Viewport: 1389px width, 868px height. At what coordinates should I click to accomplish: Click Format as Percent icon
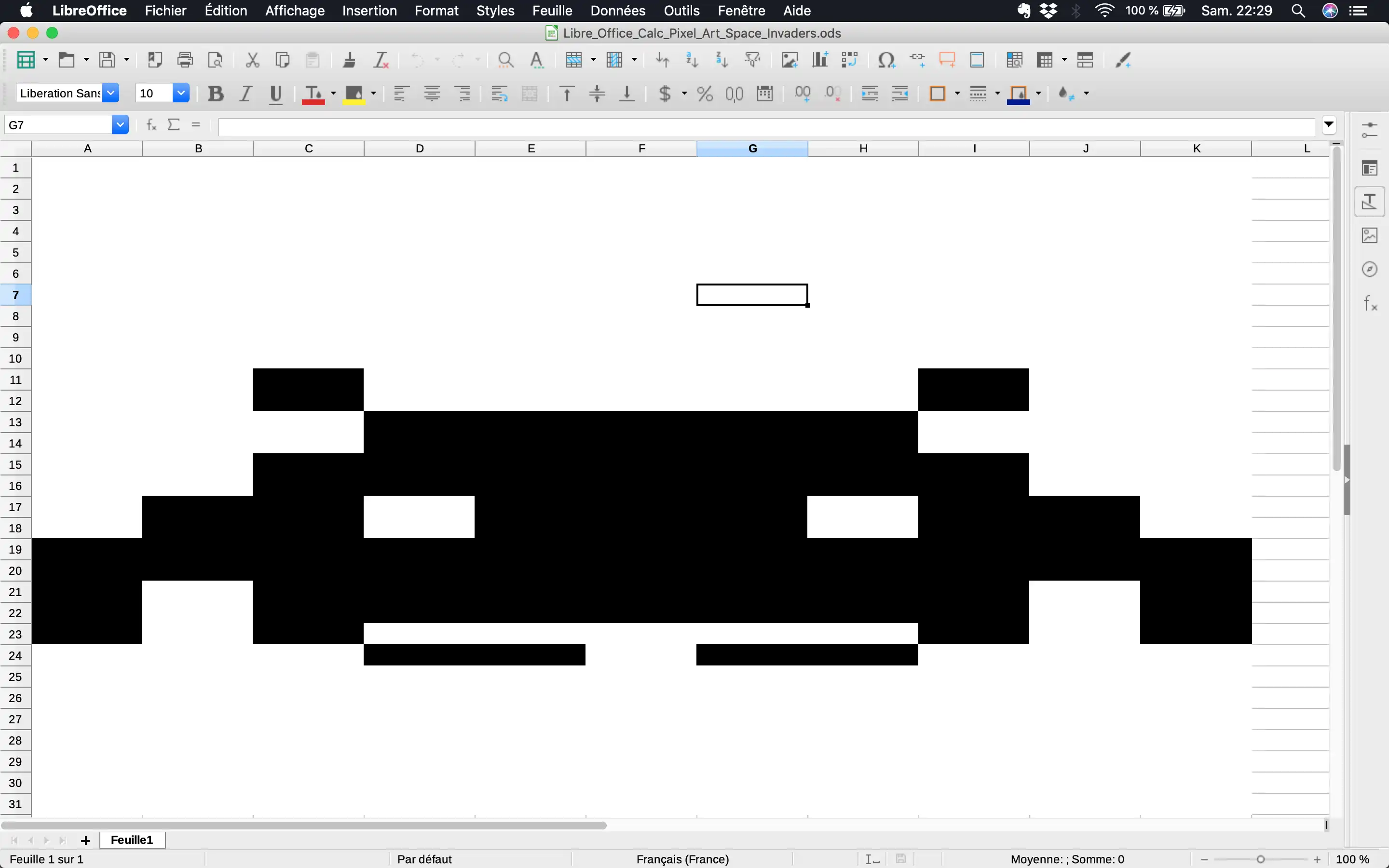coord(705,94)
